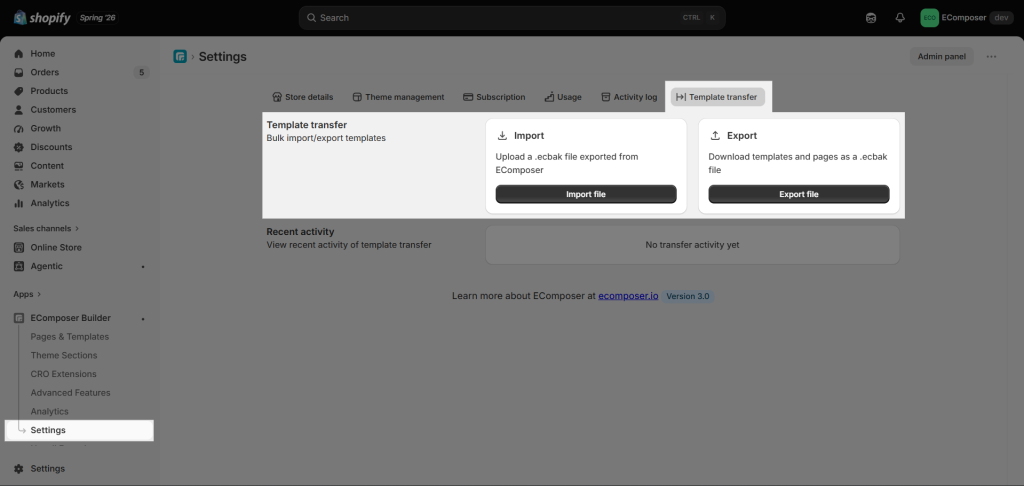1024x486 pixels.
Task: Expand the Apps section
Action: (x=27, y=294)
